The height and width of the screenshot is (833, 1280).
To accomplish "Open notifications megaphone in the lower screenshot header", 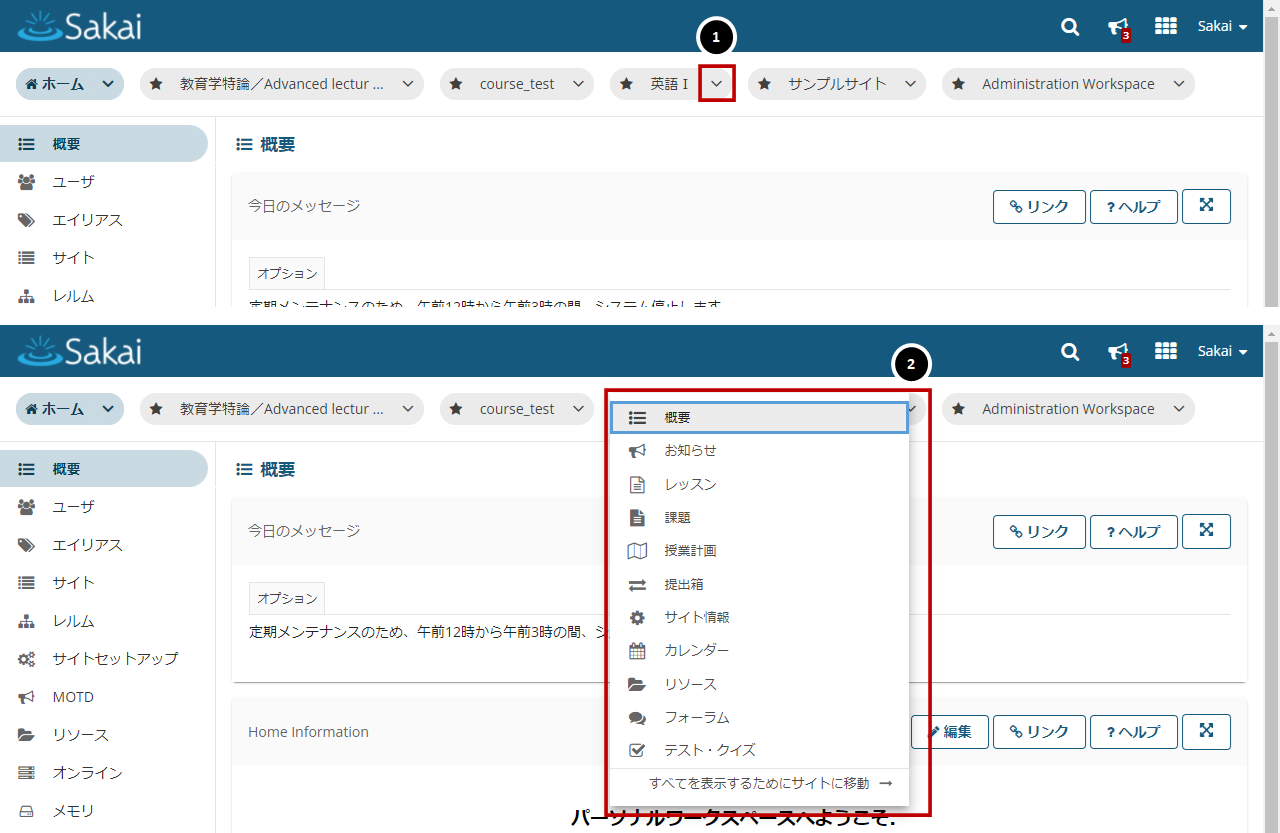I will [1119, 353].
